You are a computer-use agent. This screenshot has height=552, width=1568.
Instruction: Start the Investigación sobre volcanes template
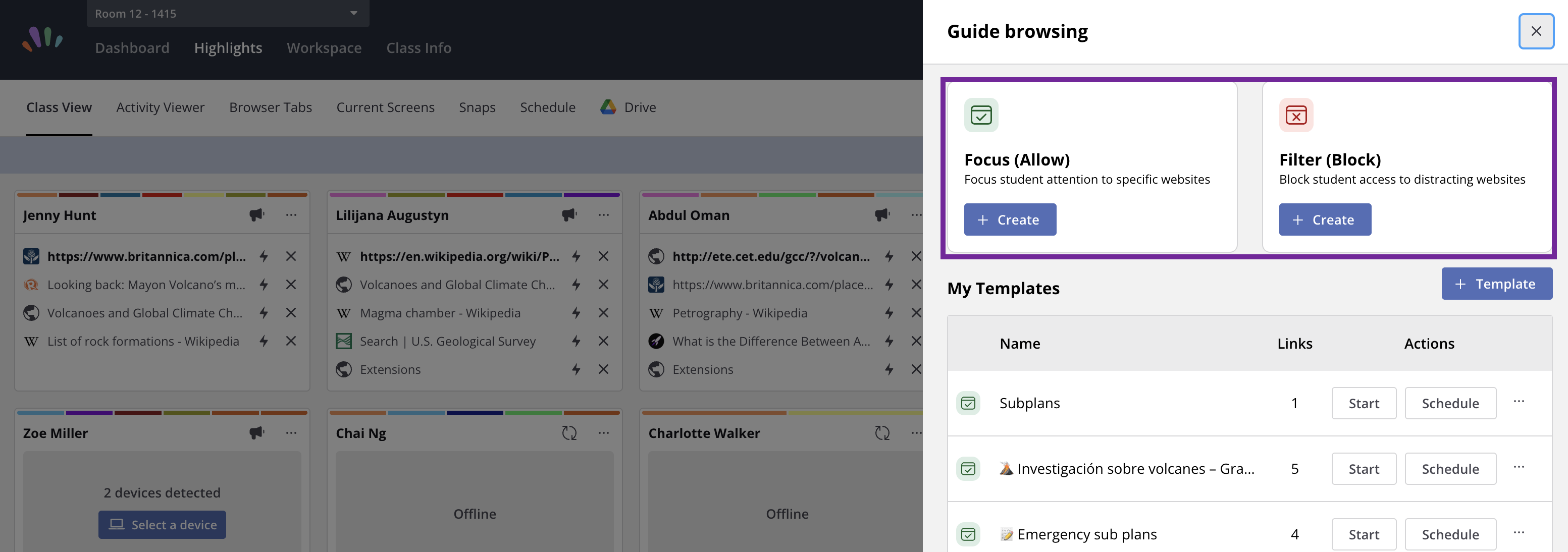1364,469
